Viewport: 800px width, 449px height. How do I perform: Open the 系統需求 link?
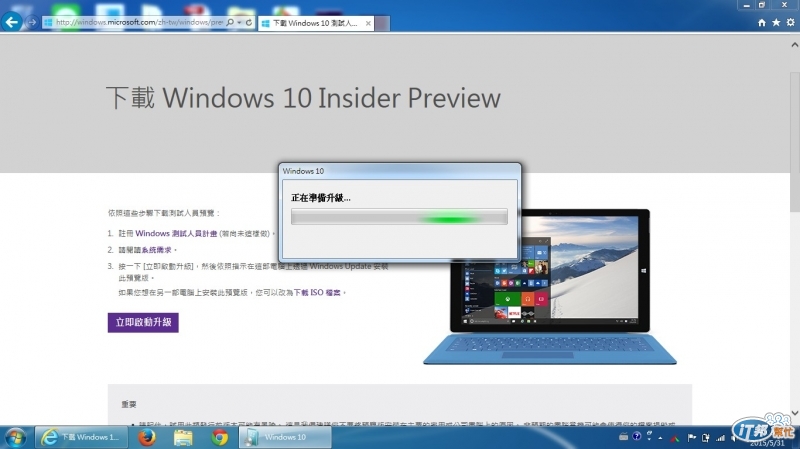click(157, 250)
